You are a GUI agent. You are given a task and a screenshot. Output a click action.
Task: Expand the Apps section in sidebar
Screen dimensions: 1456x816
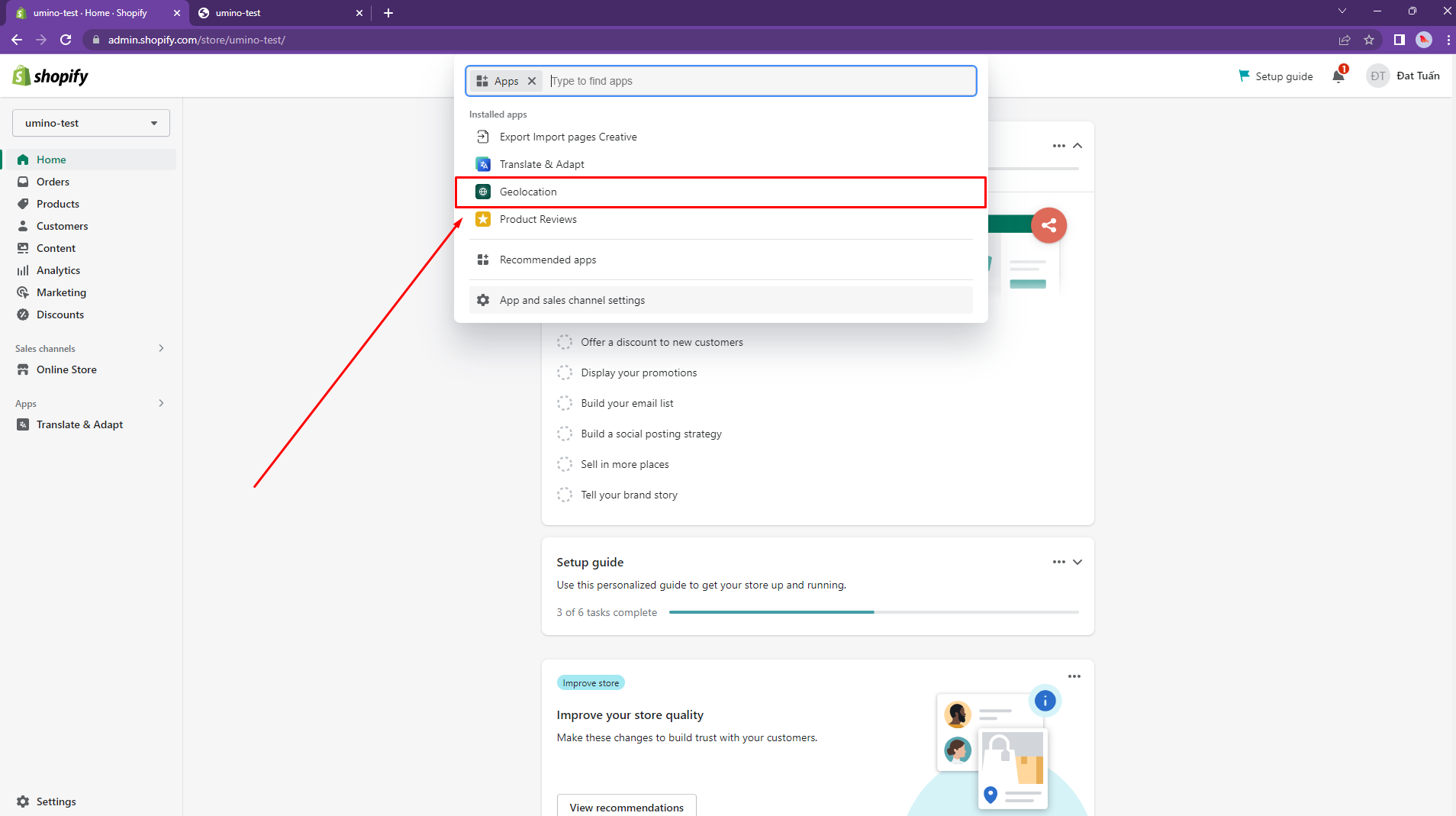pos(161,403)
